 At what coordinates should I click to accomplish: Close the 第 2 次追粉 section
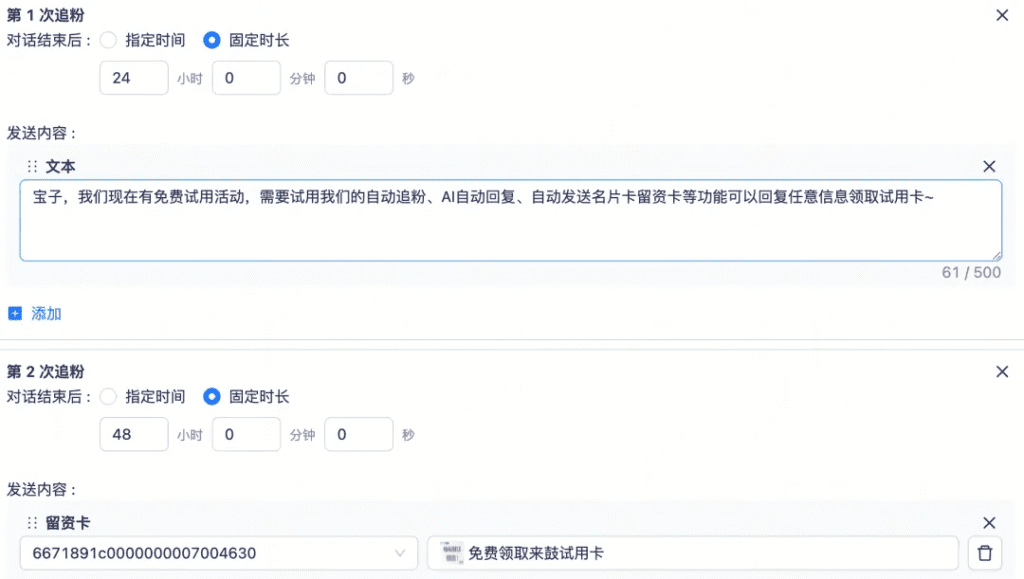coord(1002,372)
